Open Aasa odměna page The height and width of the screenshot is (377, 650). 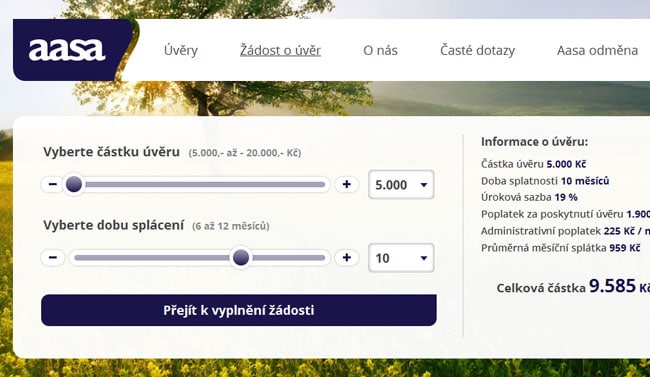[x=597, y=51]
